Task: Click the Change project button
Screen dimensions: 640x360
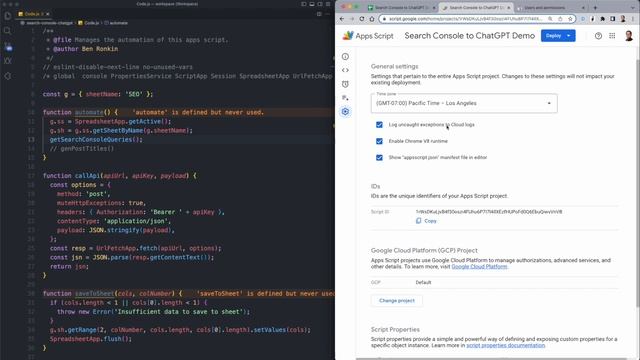Action: coord(397,301)
